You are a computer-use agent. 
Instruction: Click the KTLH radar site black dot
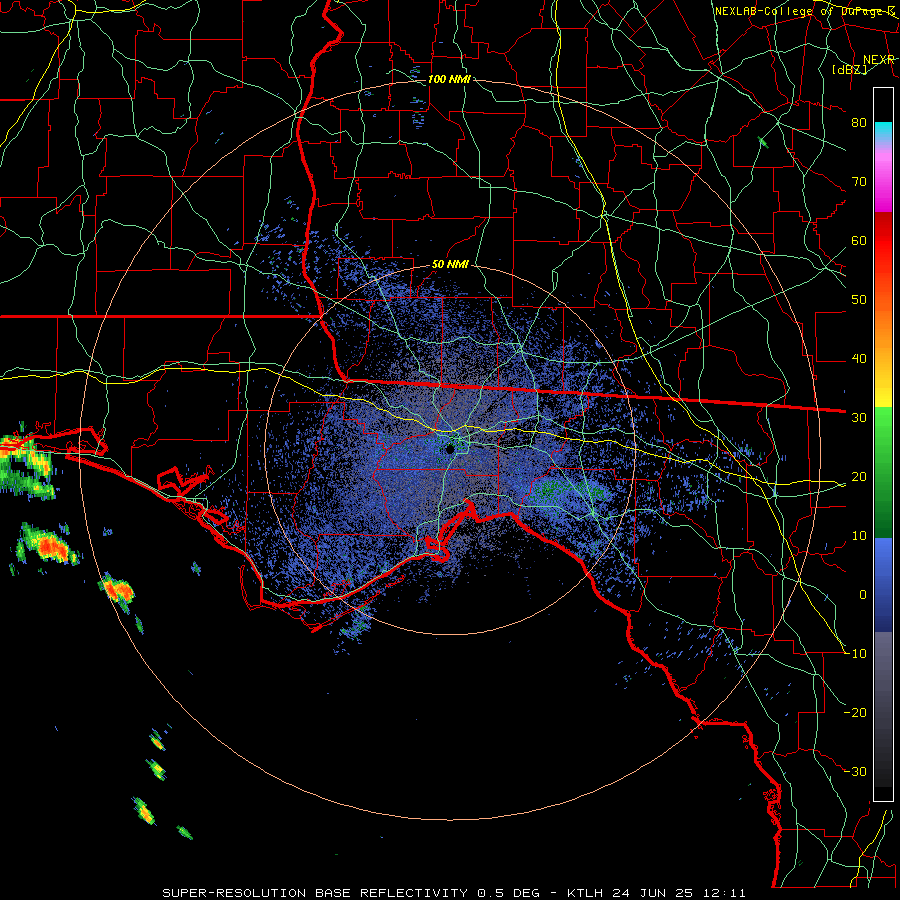[451, 449]
